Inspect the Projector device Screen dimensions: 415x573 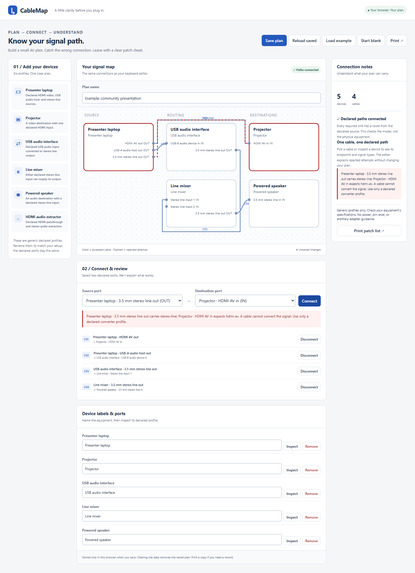tap(292, 470)
